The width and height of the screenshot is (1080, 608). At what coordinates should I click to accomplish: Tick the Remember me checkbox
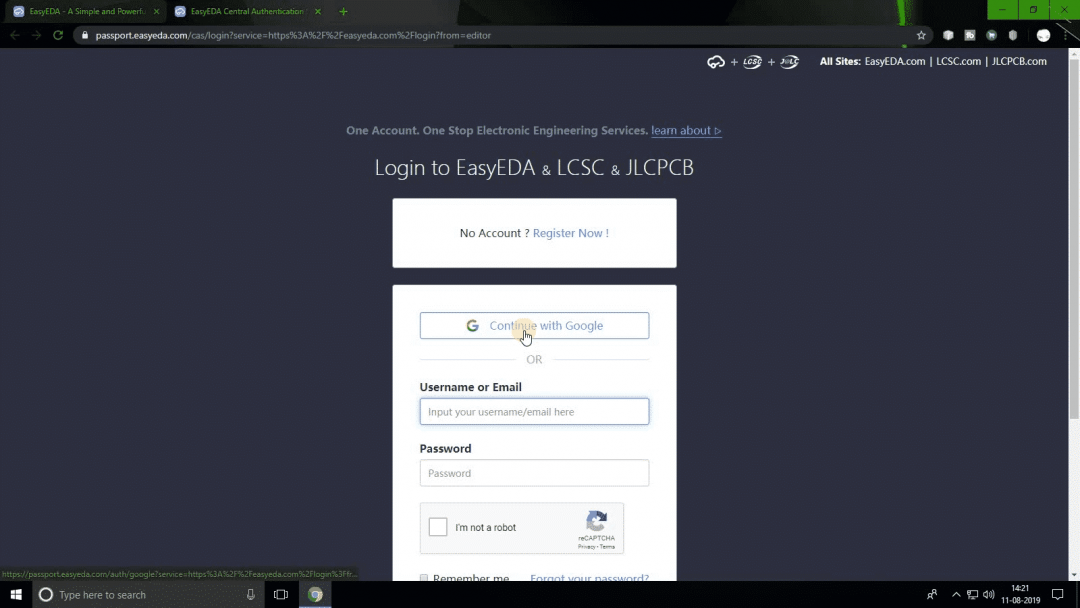(424, 578)
